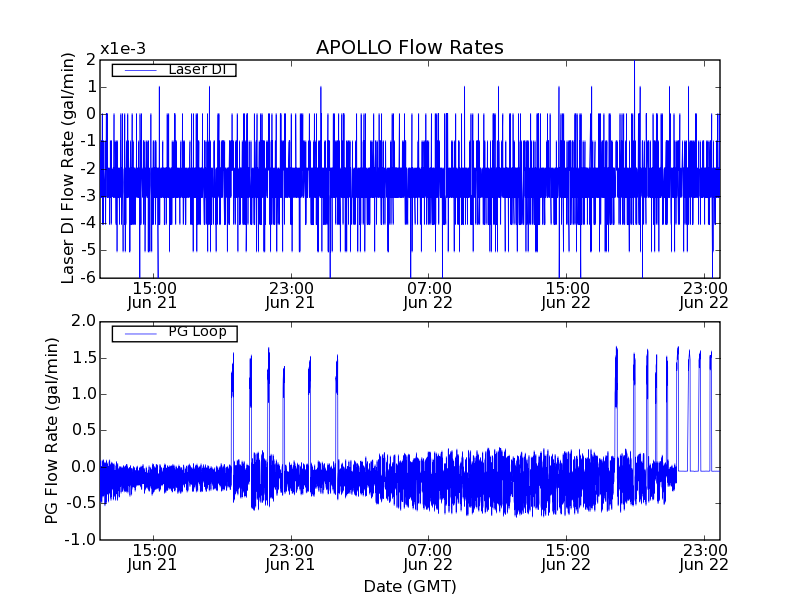Click the Laser DI Flow Rate y-axis label
This screenshot has height=600, width=800.
click(x=68, y=168)
